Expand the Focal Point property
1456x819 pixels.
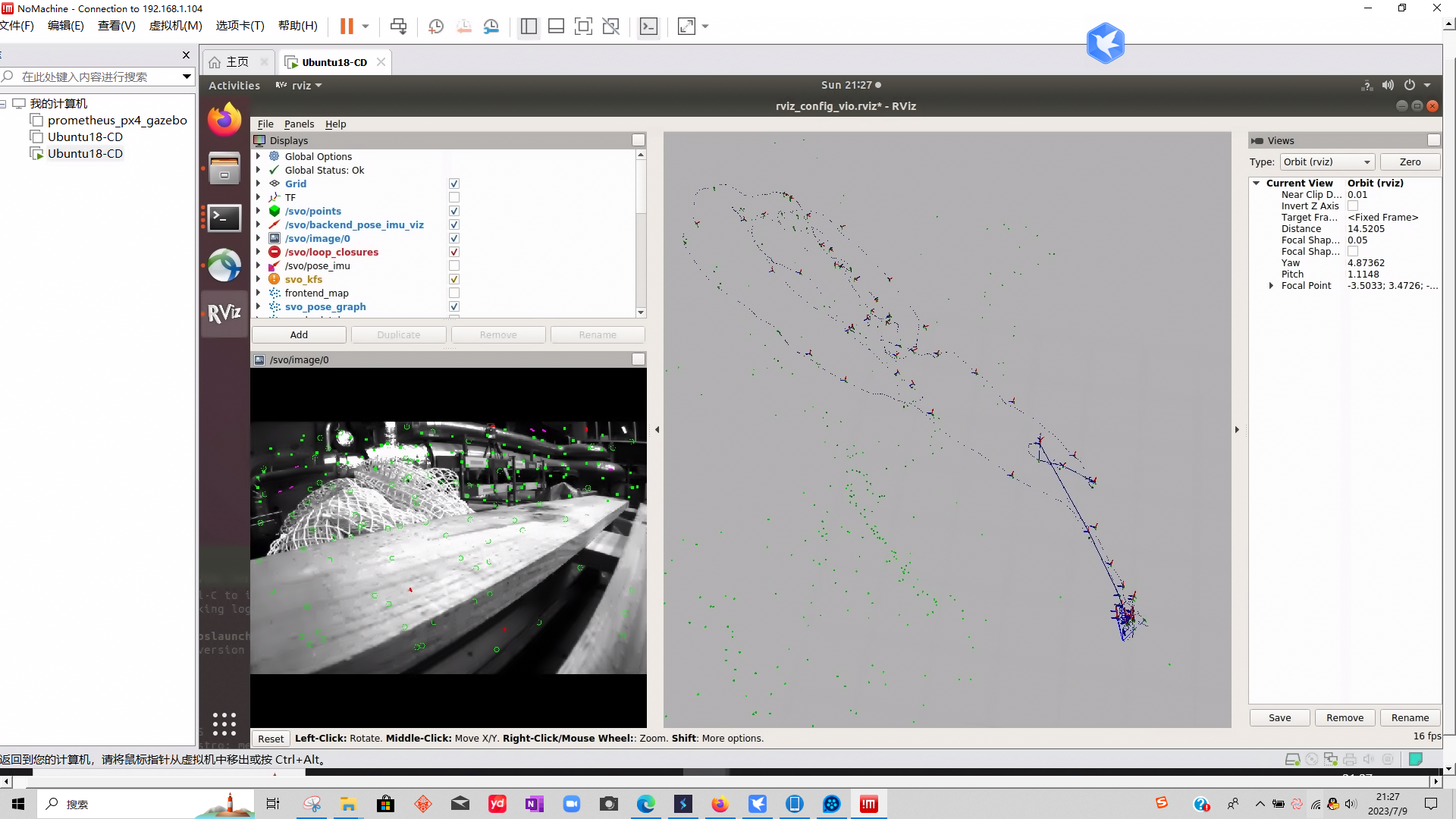(1271, 286)
